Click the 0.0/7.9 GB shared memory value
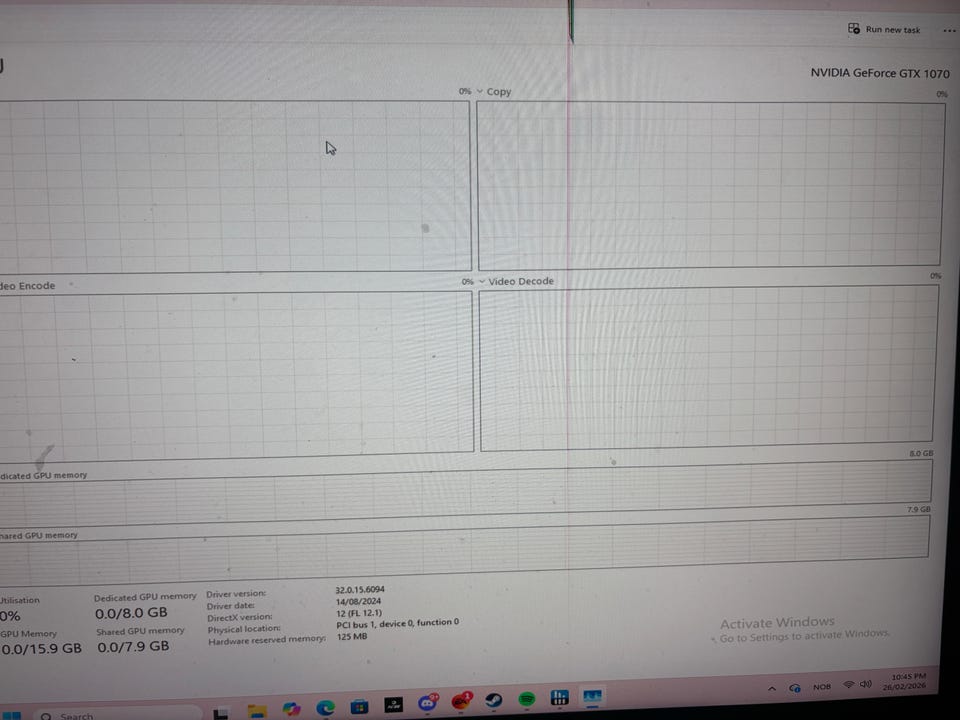Screen dimensions: 960x720 tap(133, 646)
